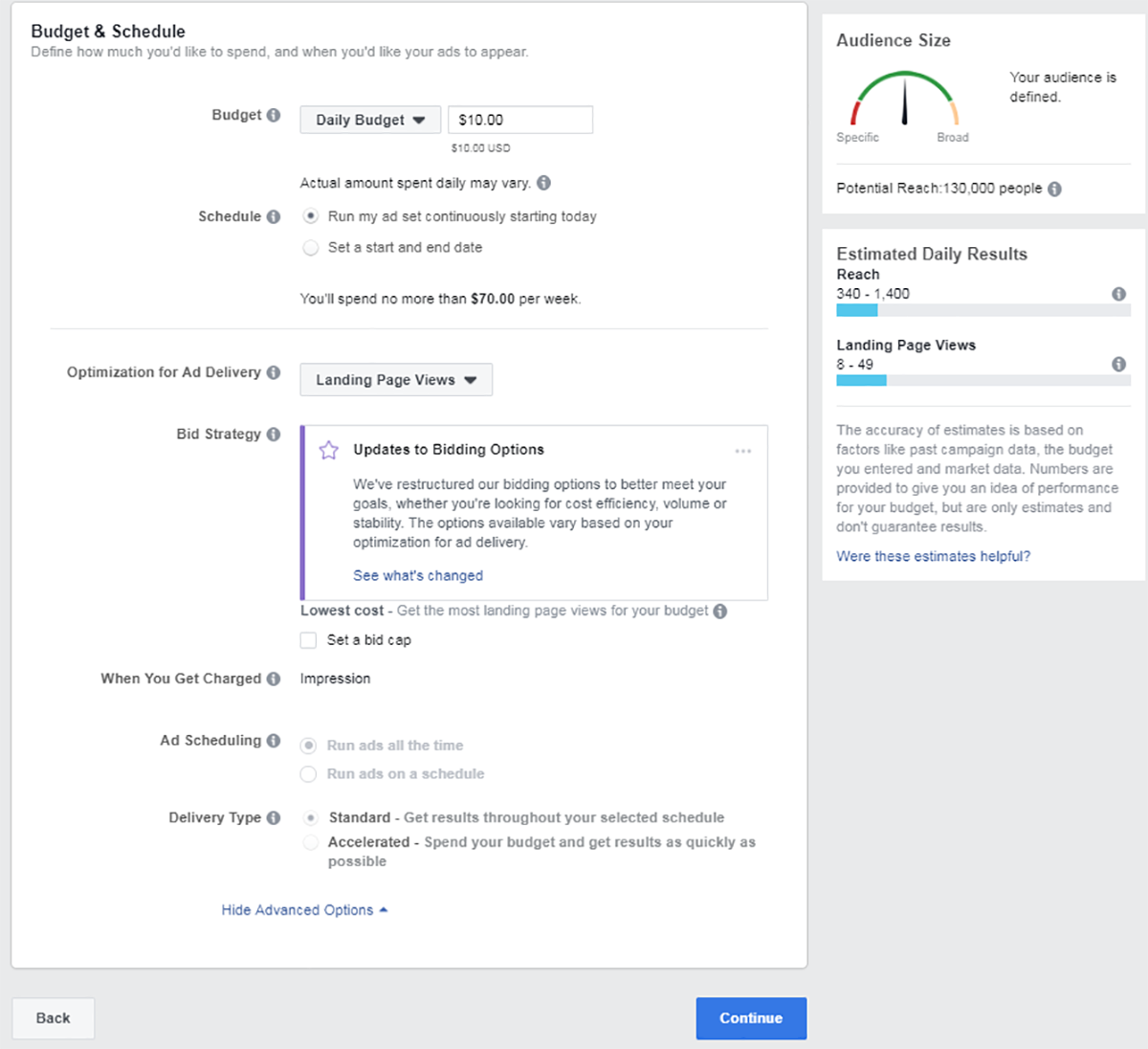Click the info icon beside Schedule label
Image resolution: width=1148 pixels, height=1049 pixels.
tap(274, 217)
